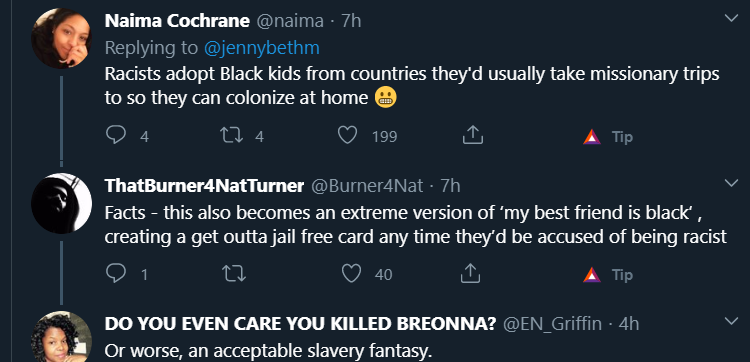This screenshot has height=362, width=750.
Task: Open more options chevron on Naima's tweet
Action: pos(731,19)
